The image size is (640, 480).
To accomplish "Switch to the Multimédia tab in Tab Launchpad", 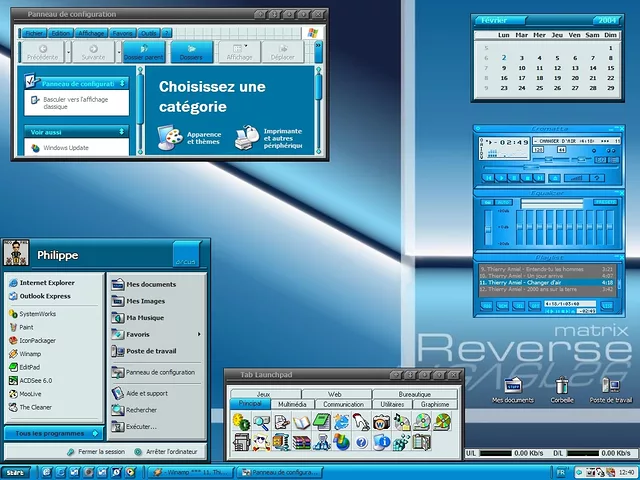I will click(x=292, y=405).
